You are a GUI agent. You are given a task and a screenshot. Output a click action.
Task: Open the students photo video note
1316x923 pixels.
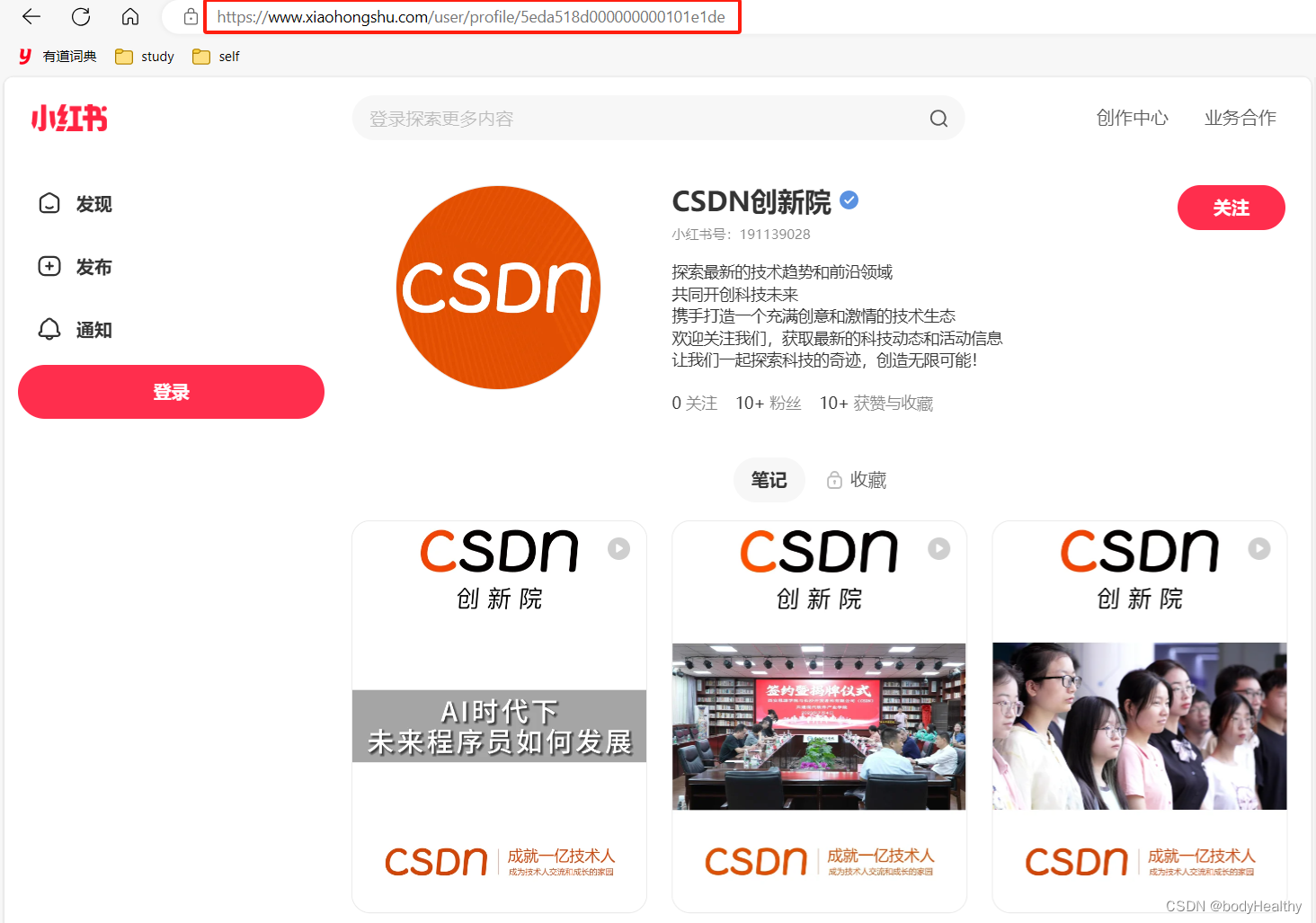click(1139, 716)
